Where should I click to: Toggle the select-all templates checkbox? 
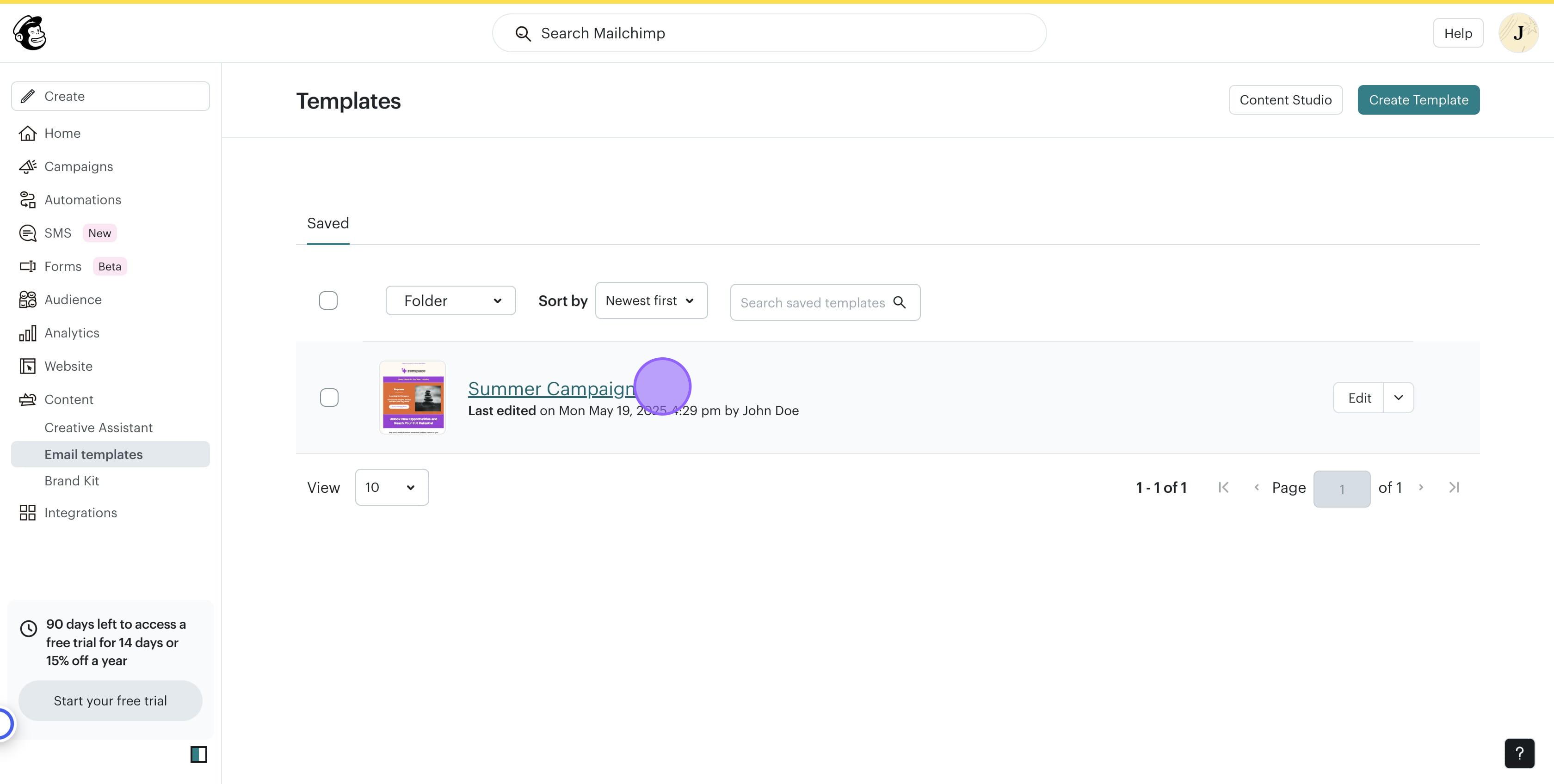(x=328, y=300)
